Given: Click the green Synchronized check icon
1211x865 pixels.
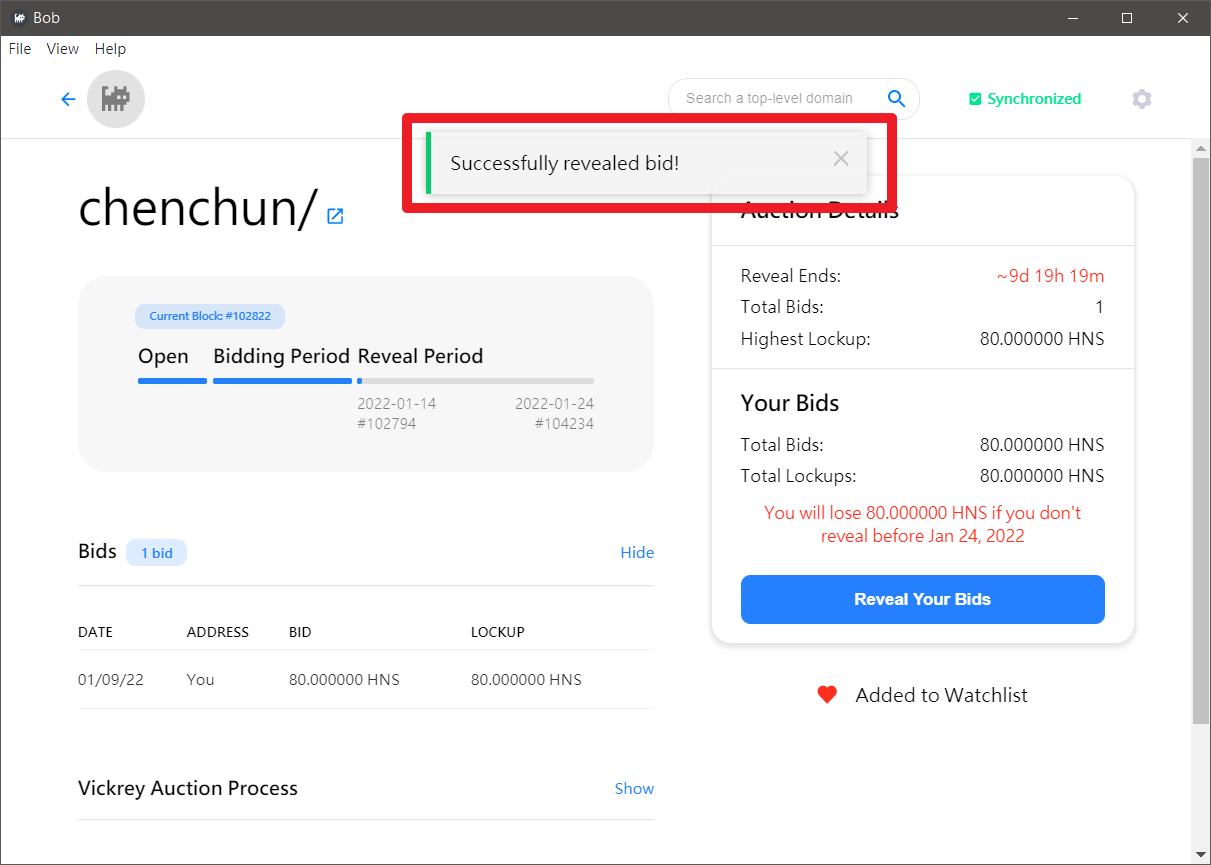Looking at the screenshot, I should click(x=975, y=99).
